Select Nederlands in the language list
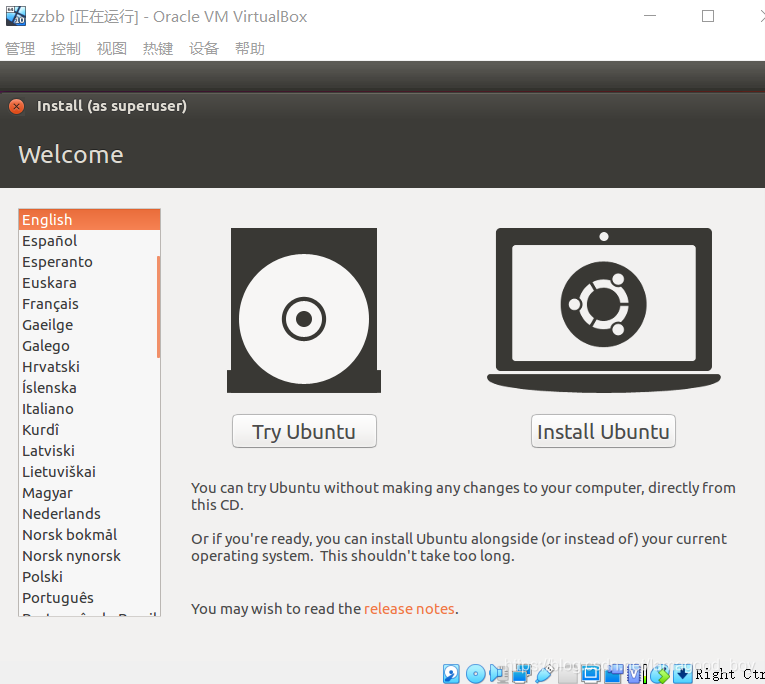This screenshot has width=765, height=684. [x=89, y=513]
